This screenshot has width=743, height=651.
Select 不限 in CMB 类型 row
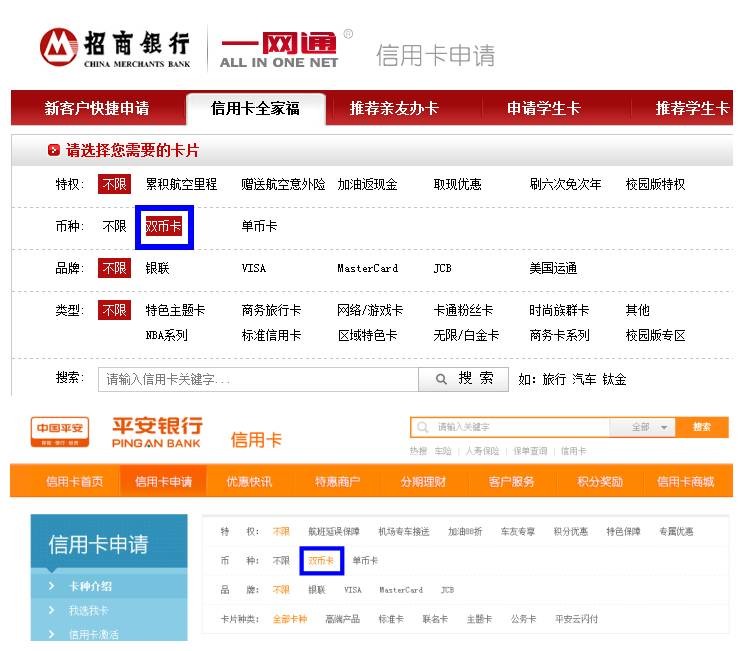click(x=114, y=310)
